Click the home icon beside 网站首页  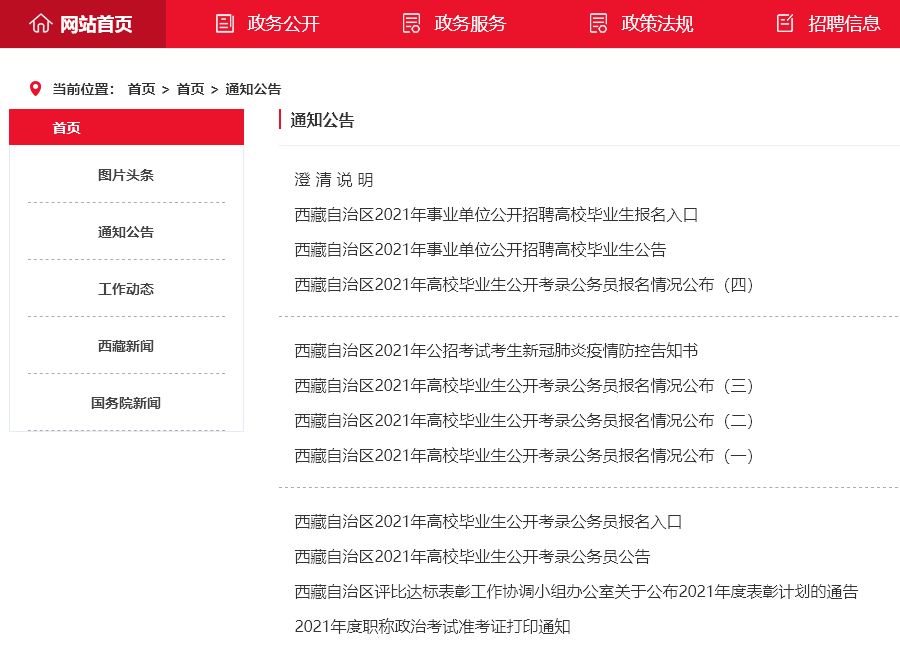click(41, 23)
